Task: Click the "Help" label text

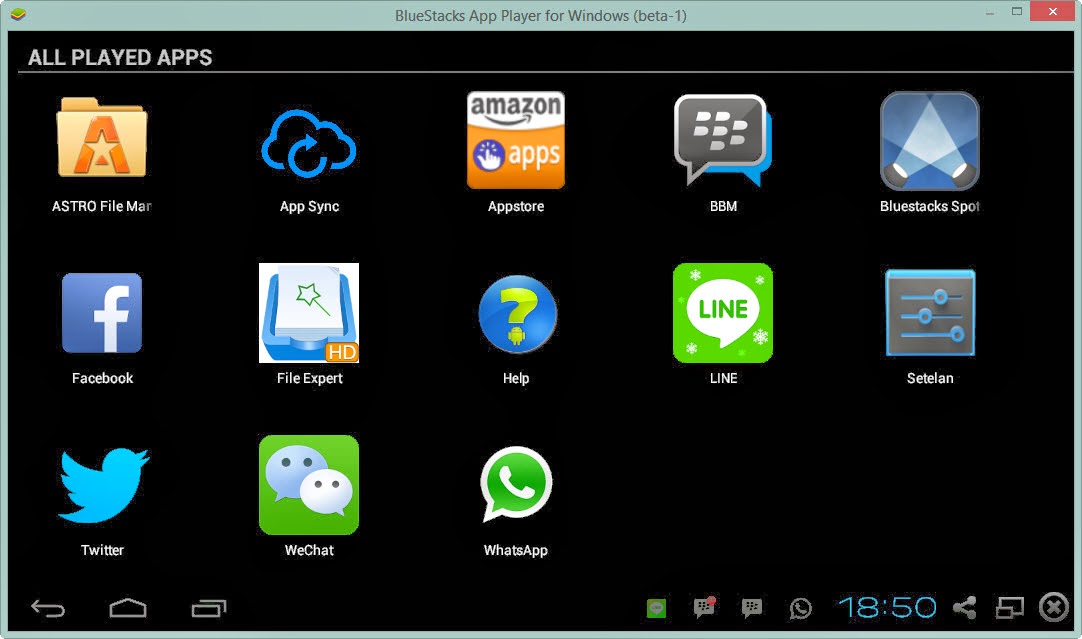Action: point(515,378)
